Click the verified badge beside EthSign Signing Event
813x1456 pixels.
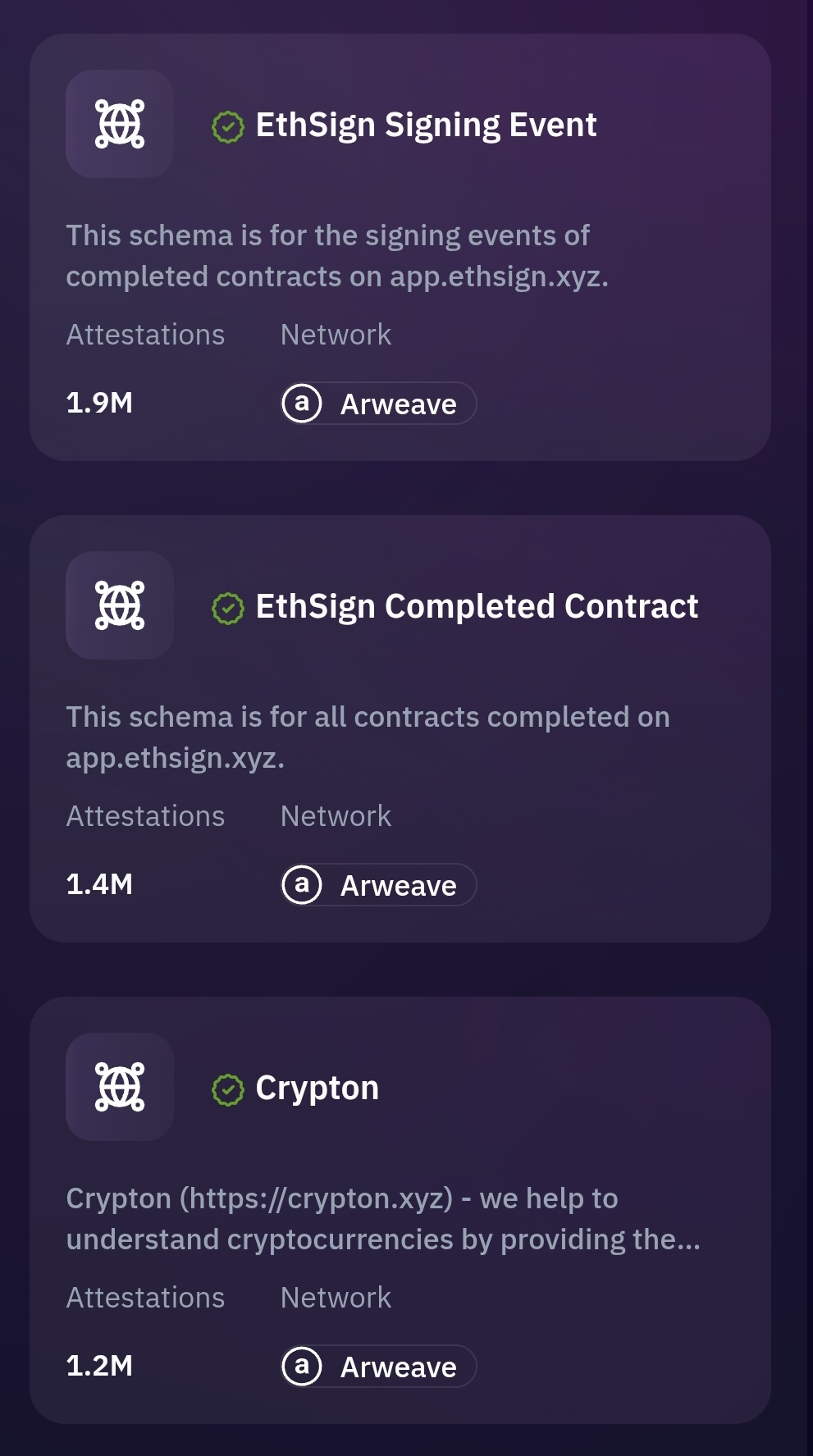227,126
